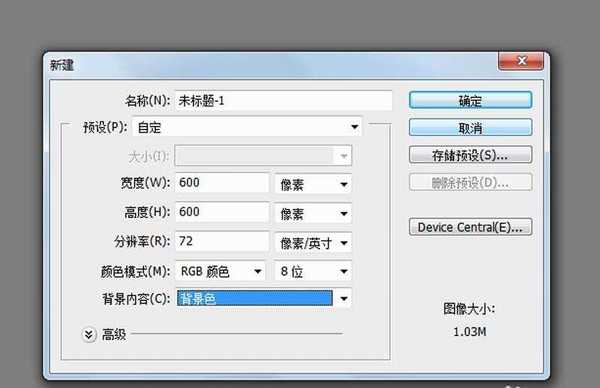Open Device Central(E)... button
Screen dimensions: 600x388
(x=470, y=227)
